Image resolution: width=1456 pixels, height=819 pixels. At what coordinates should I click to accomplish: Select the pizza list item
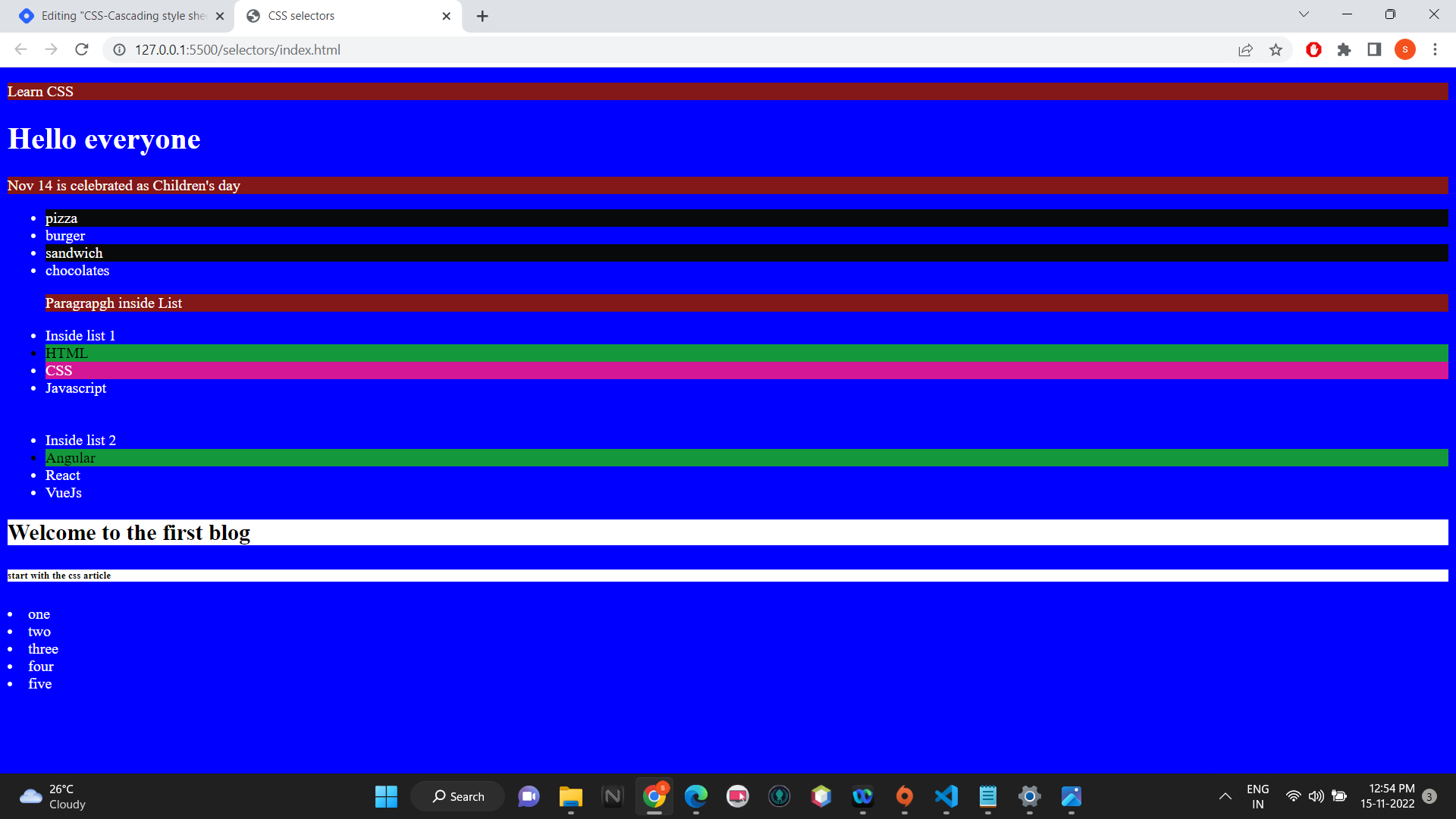tap(746, 218)
